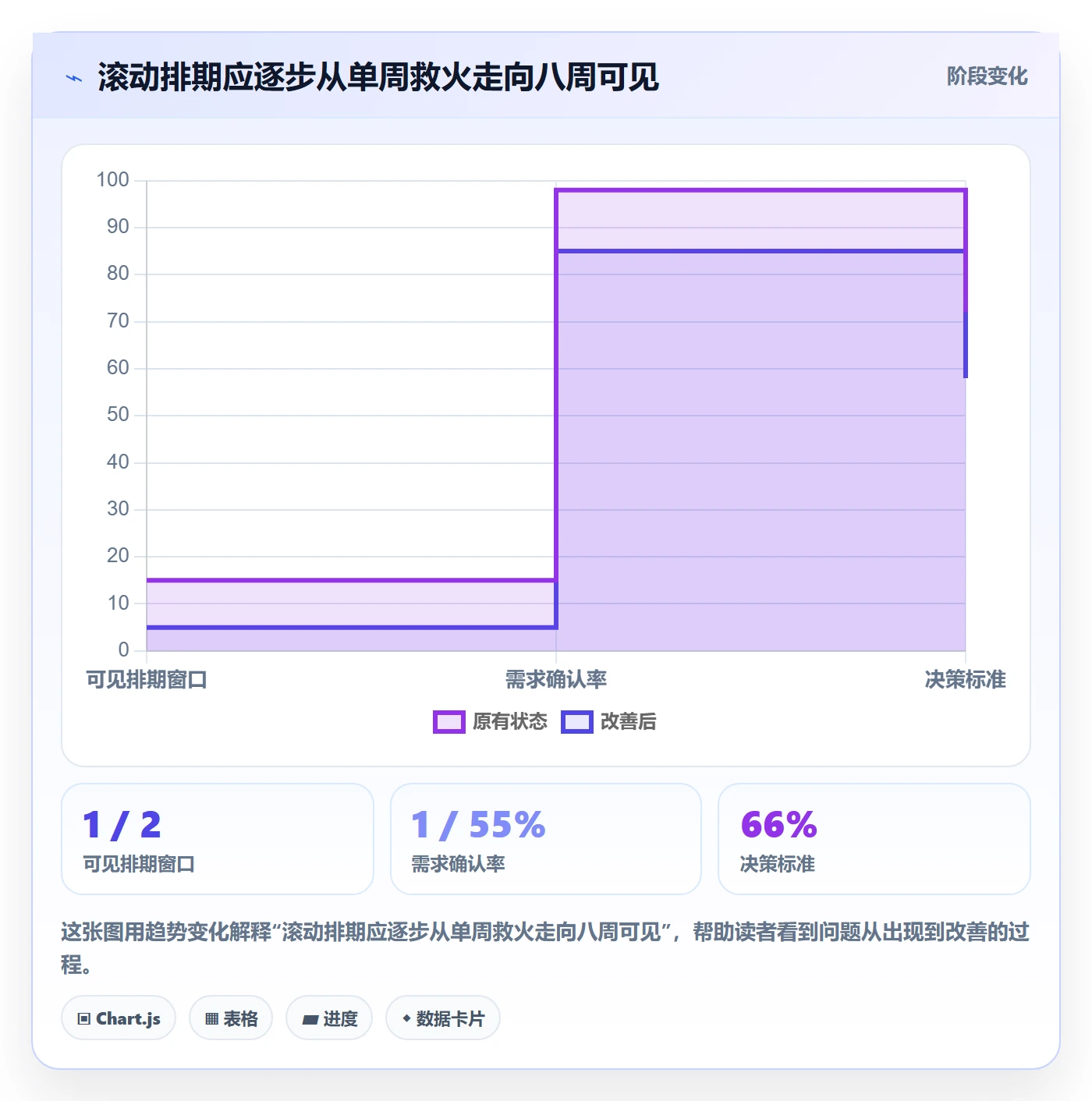Click the 决策标准 x-axis label
The height and width of the screenshot is (1101, 1092).
(x=966, y=680)
